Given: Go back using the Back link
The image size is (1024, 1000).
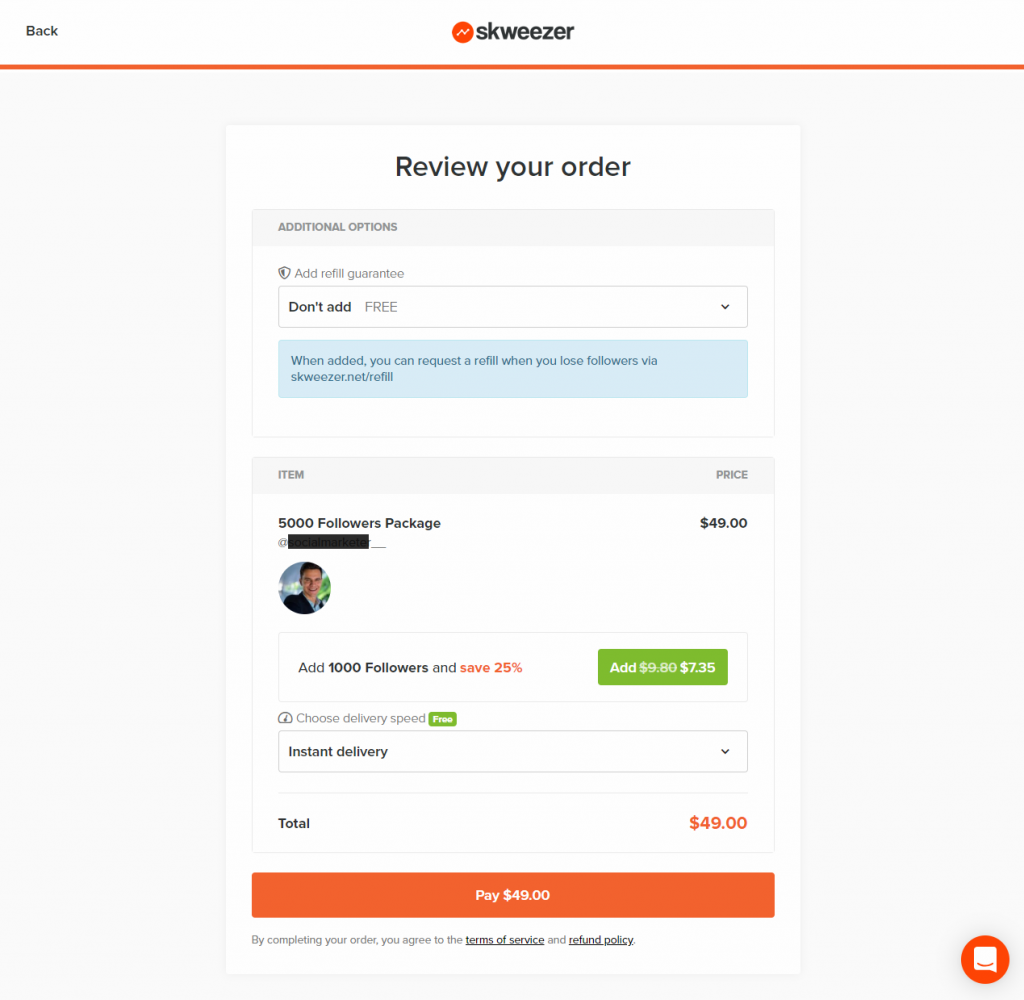Looking at the screenshot, I should 42,31.
